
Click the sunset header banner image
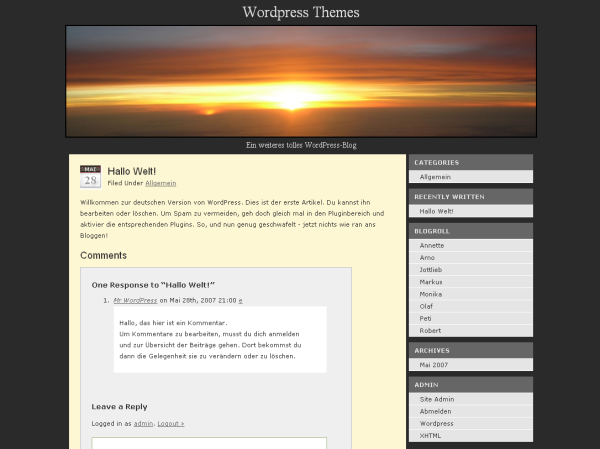(301, 81)
